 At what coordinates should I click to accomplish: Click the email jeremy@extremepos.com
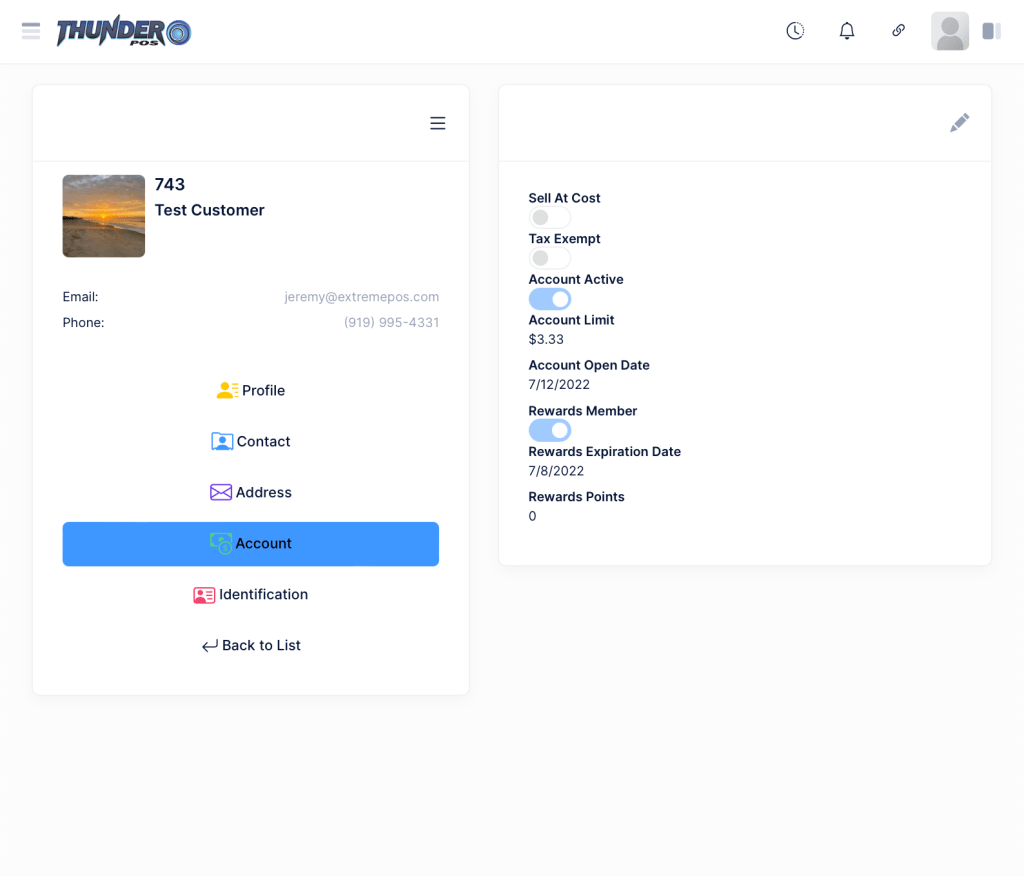click(x=361, y=296)
